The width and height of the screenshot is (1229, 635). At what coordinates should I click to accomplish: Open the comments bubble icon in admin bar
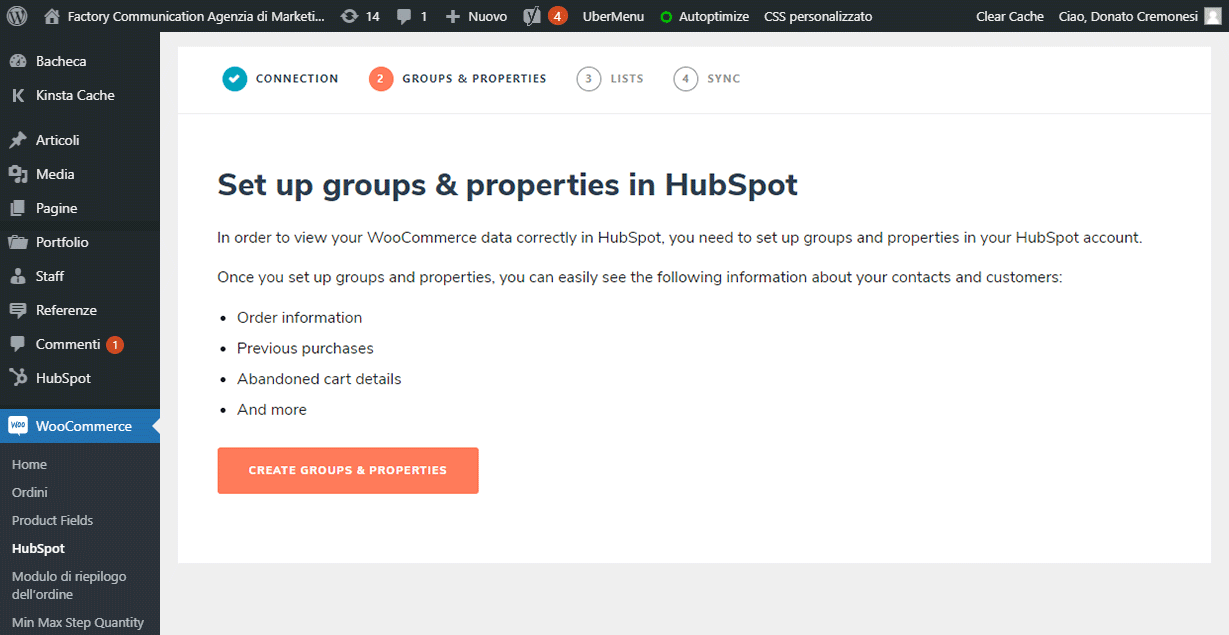[403, 17]
